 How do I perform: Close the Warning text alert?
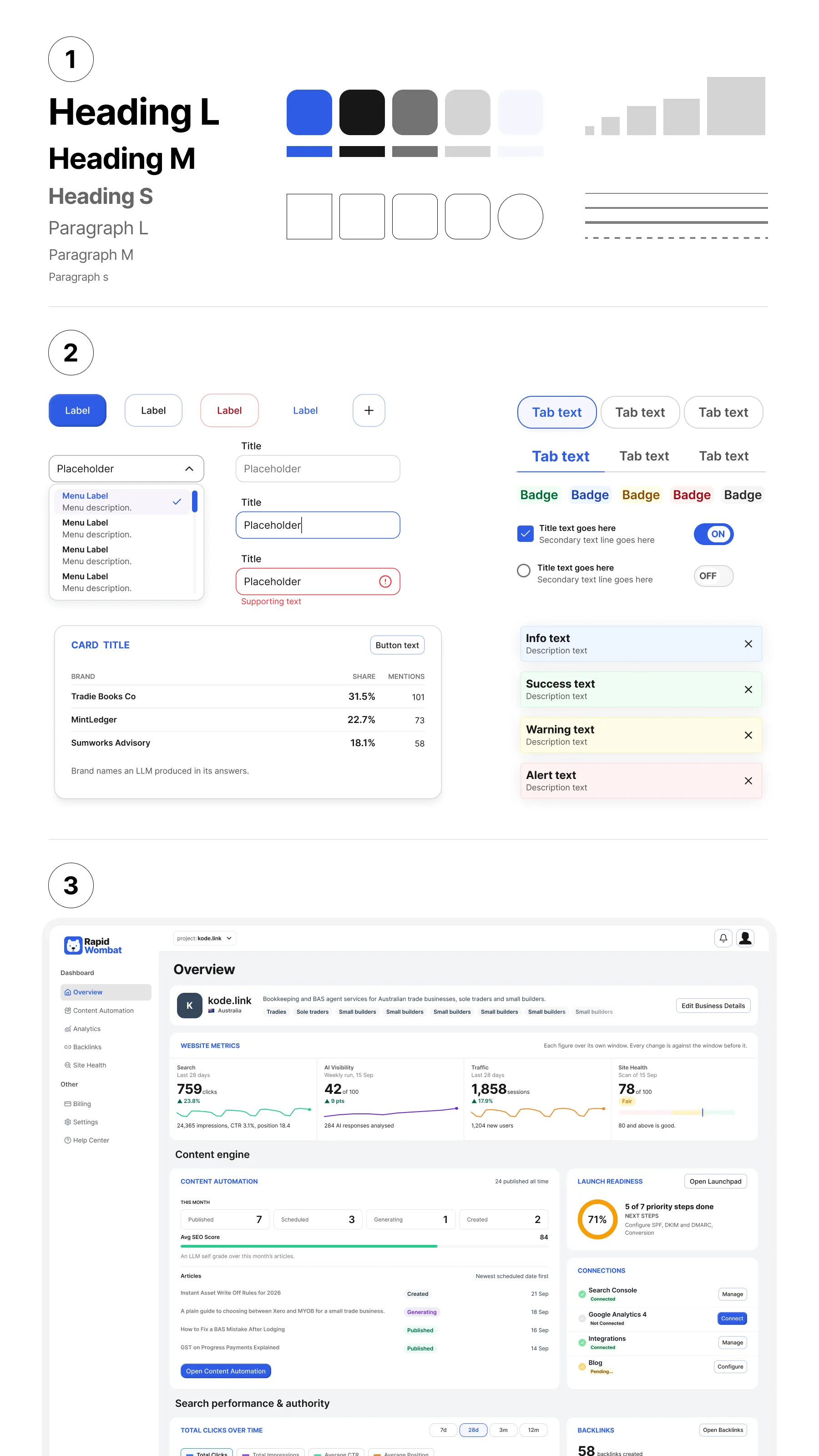[748, 735]
